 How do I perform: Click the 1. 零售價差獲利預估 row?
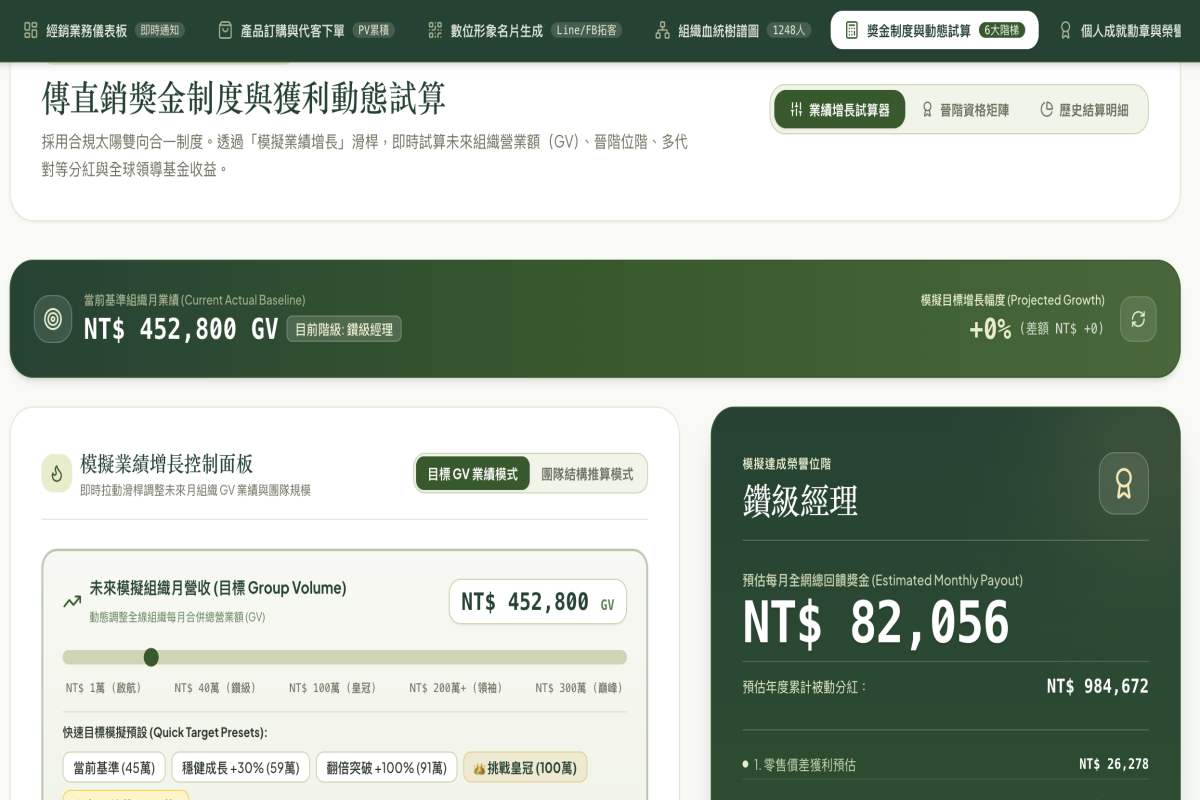tap(946, 765)
